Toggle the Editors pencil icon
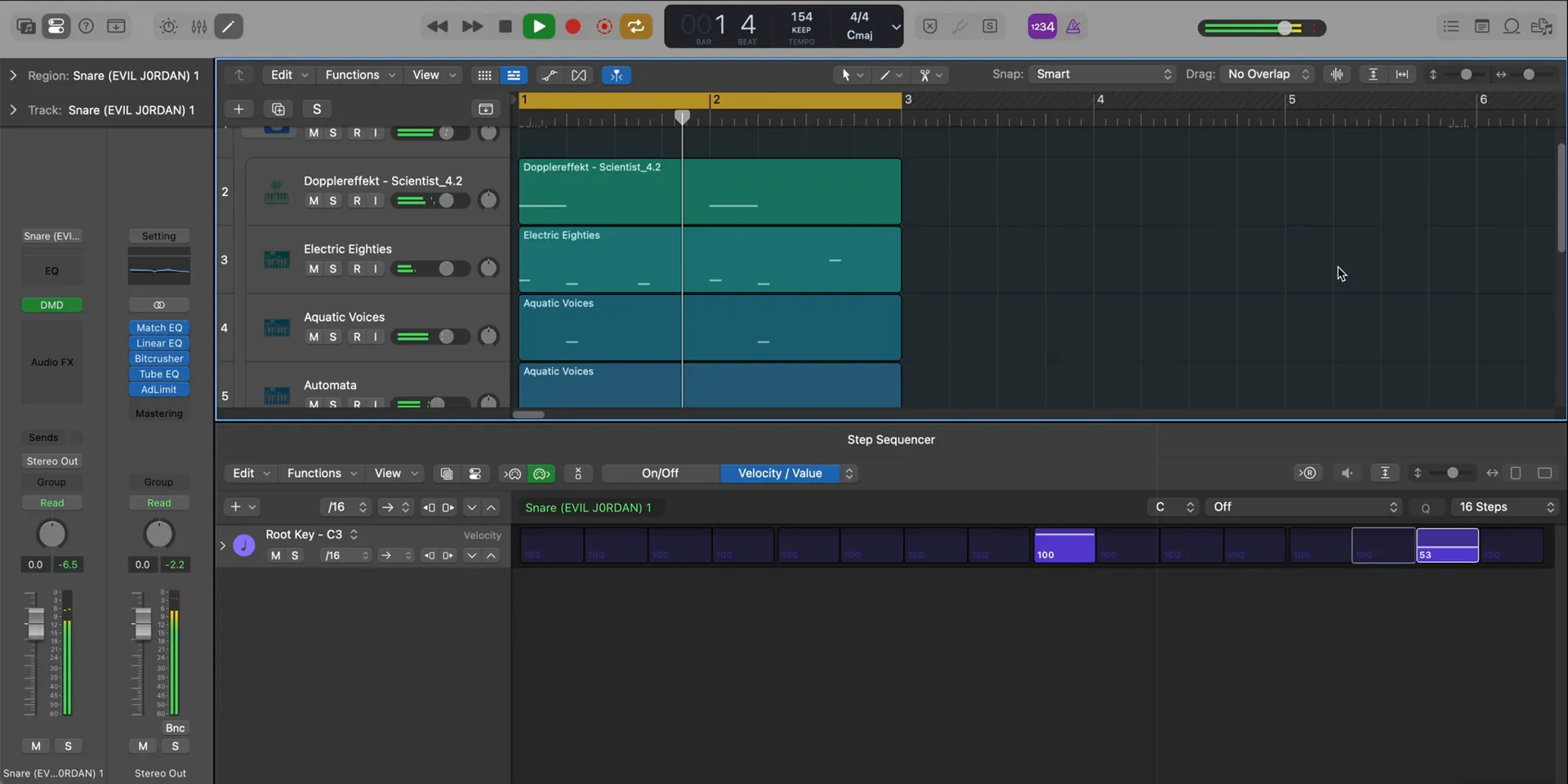Screen dimensions: 1568x784 (x=229, y=26)
